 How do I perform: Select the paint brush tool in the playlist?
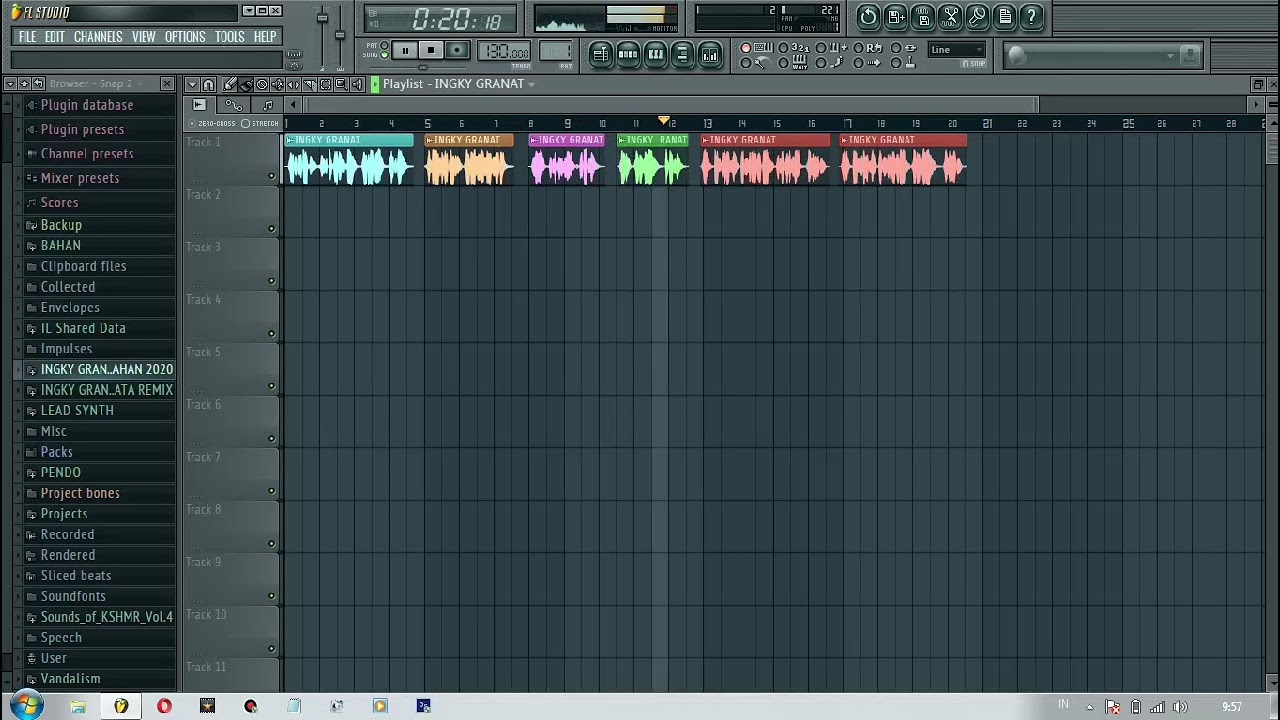pyautogui.click(x=245, y=84)
